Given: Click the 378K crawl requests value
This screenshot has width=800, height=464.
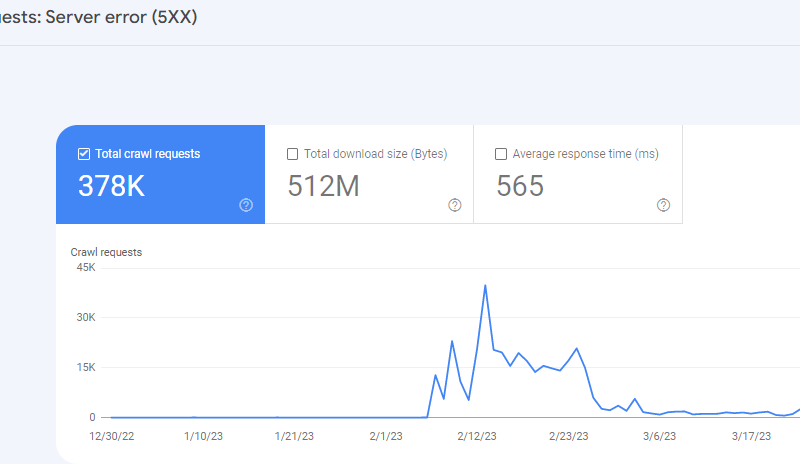Looking at the screenshot, I should point(111,186).
